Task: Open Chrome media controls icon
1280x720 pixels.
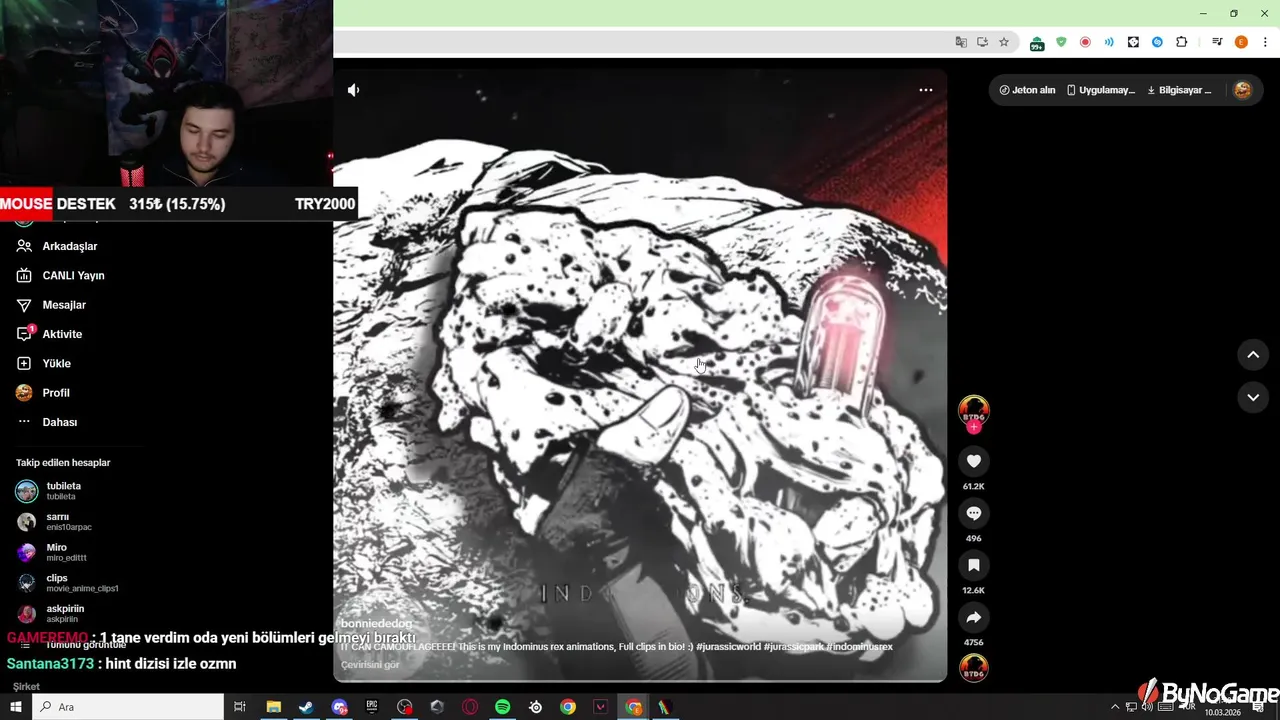Action: (x=1217, y=42)
